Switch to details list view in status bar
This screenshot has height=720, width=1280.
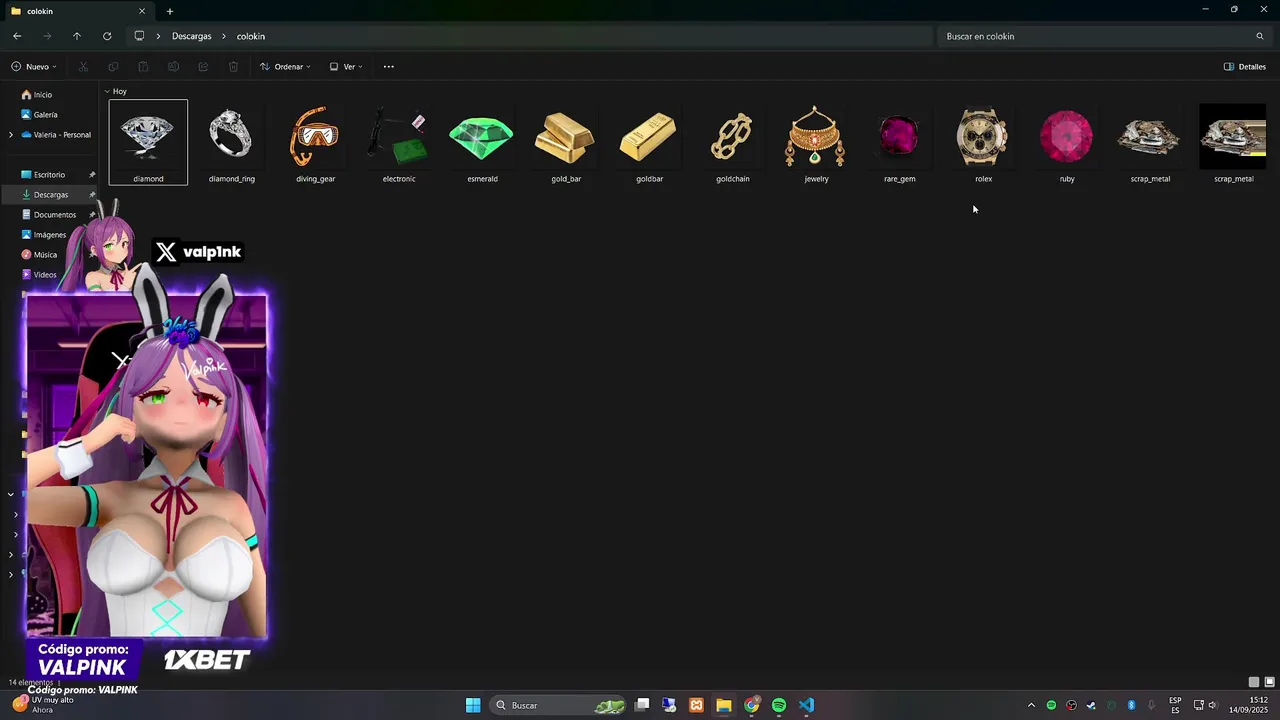[1254, 682]
